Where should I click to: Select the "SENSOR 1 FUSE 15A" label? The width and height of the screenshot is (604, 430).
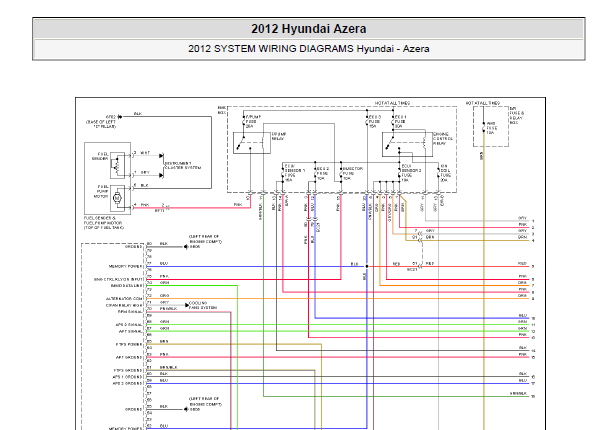(x=295, y=173)
